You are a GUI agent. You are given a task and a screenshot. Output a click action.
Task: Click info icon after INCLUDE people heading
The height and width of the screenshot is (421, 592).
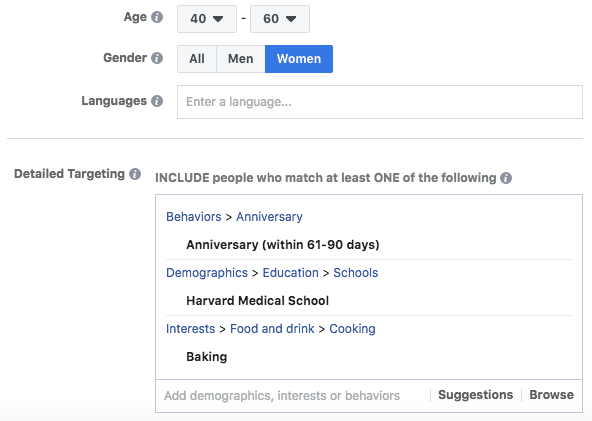point(506,178)
